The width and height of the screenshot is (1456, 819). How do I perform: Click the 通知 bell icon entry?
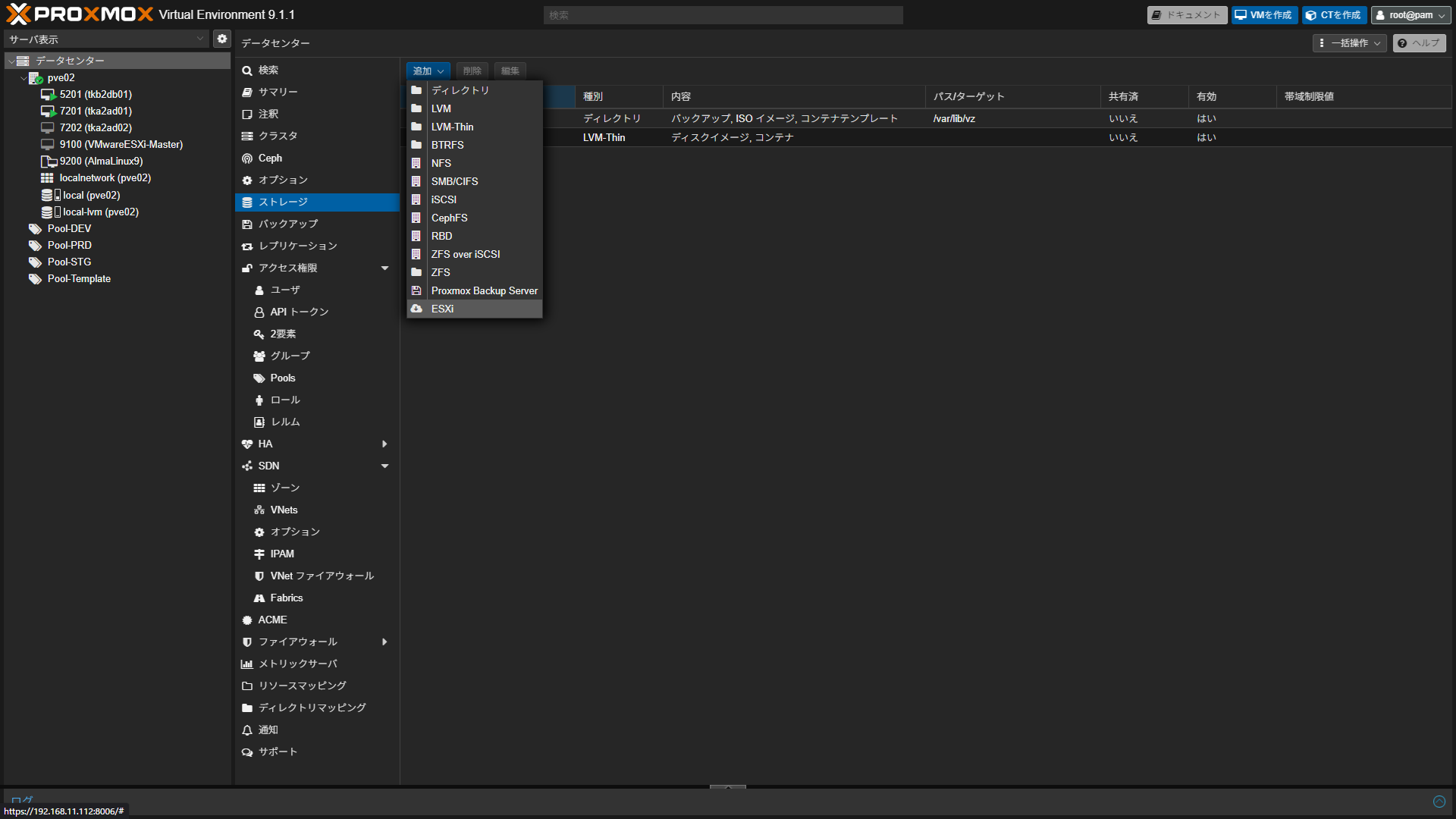point(247,730)
